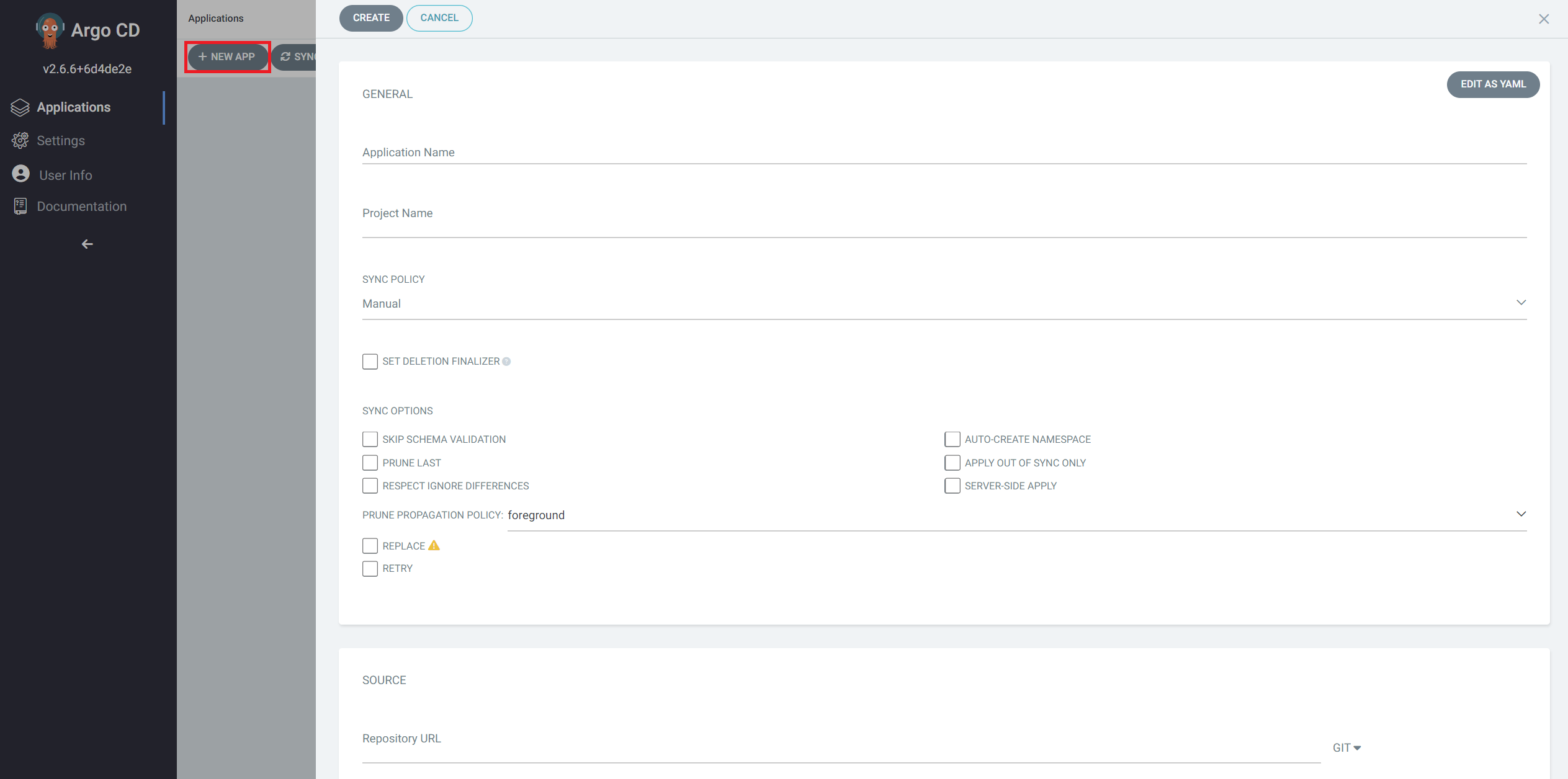Tick the Prune Last checkbox

pos(370,463)
